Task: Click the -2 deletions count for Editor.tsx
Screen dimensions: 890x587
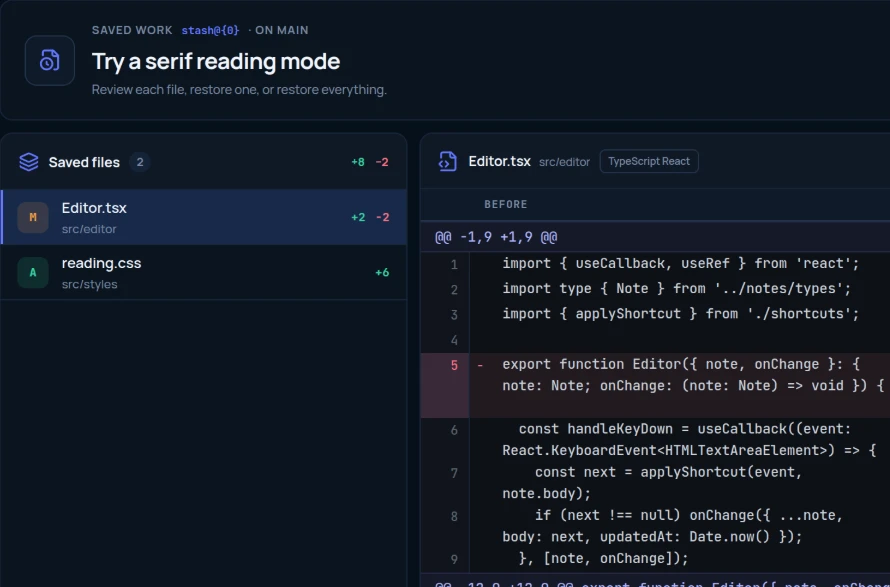Action: coord(382,217)
